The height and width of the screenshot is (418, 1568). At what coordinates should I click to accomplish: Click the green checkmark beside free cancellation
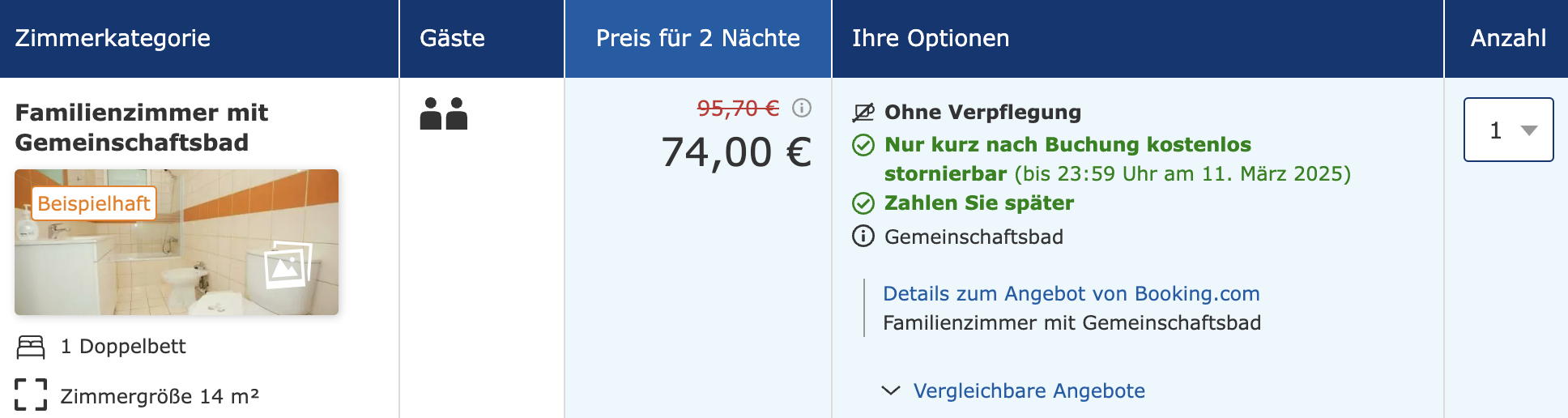[x=863, y=145]
